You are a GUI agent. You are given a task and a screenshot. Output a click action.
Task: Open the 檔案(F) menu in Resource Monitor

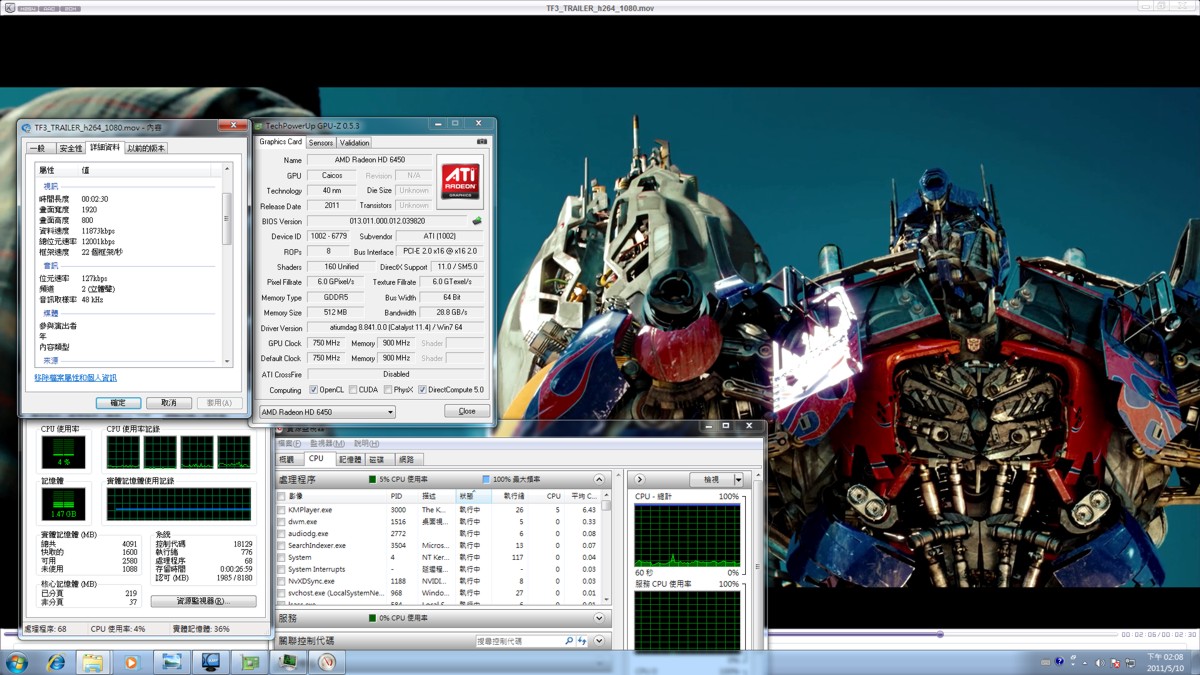(x=290, y=444)
